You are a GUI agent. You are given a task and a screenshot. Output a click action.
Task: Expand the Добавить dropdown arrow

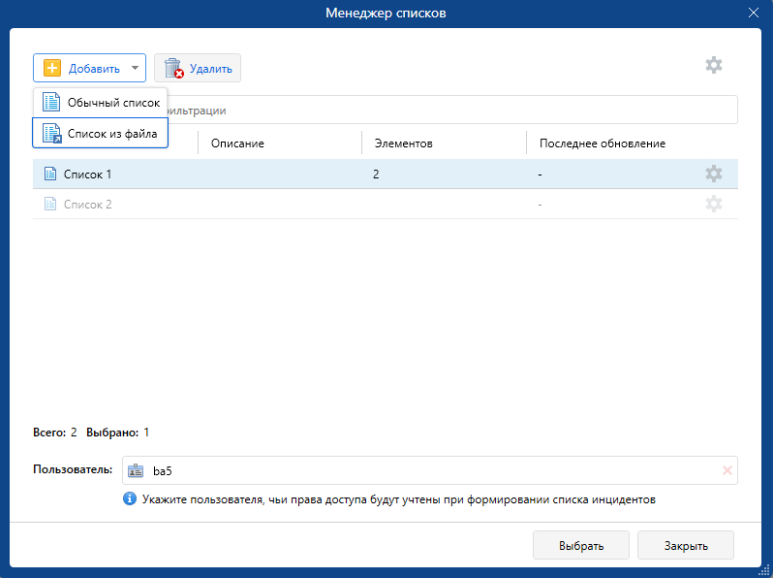(135, 68)
